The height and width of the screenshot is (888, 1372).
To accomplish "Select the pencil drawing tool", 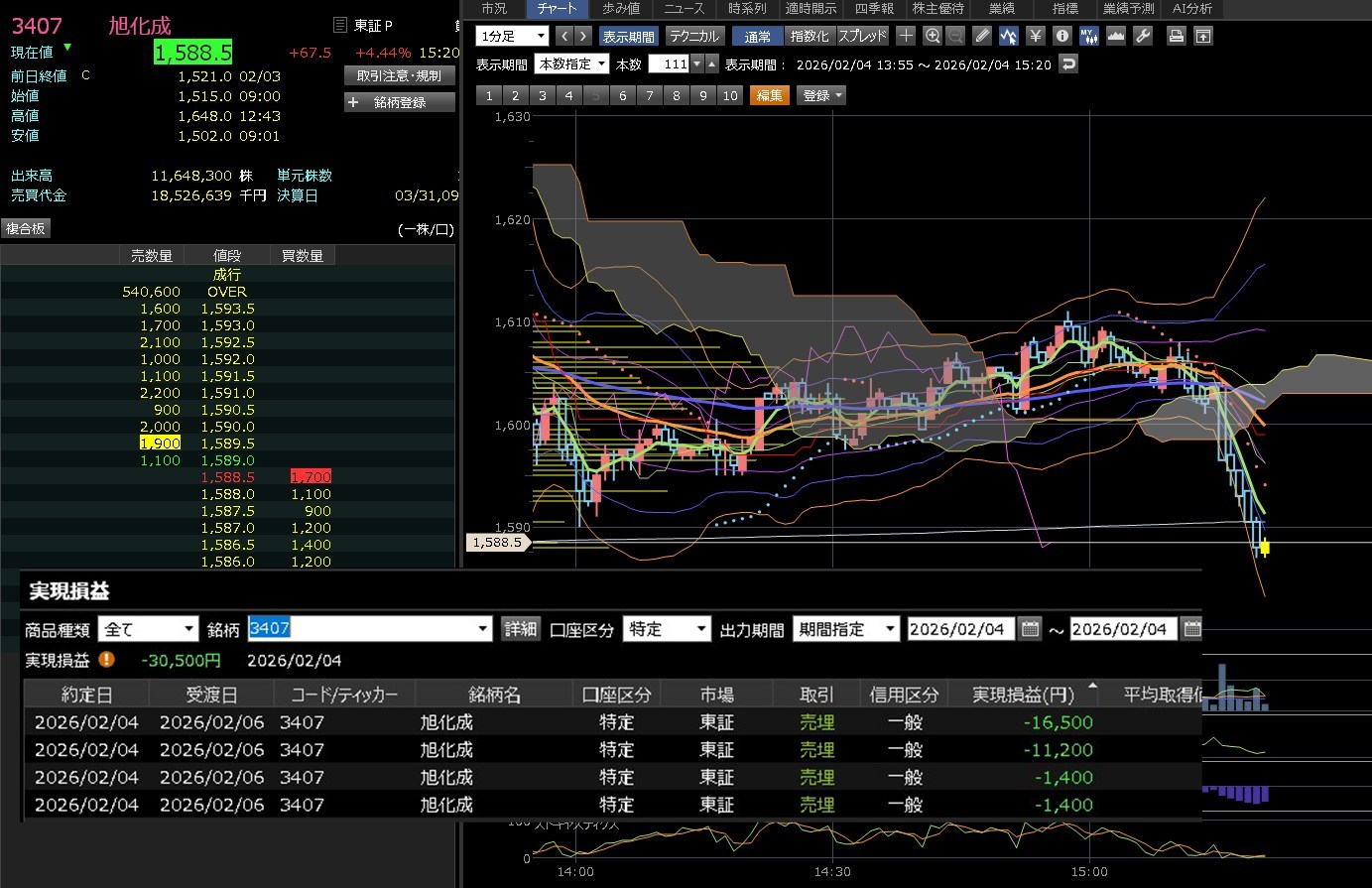I will click(982, 36).
